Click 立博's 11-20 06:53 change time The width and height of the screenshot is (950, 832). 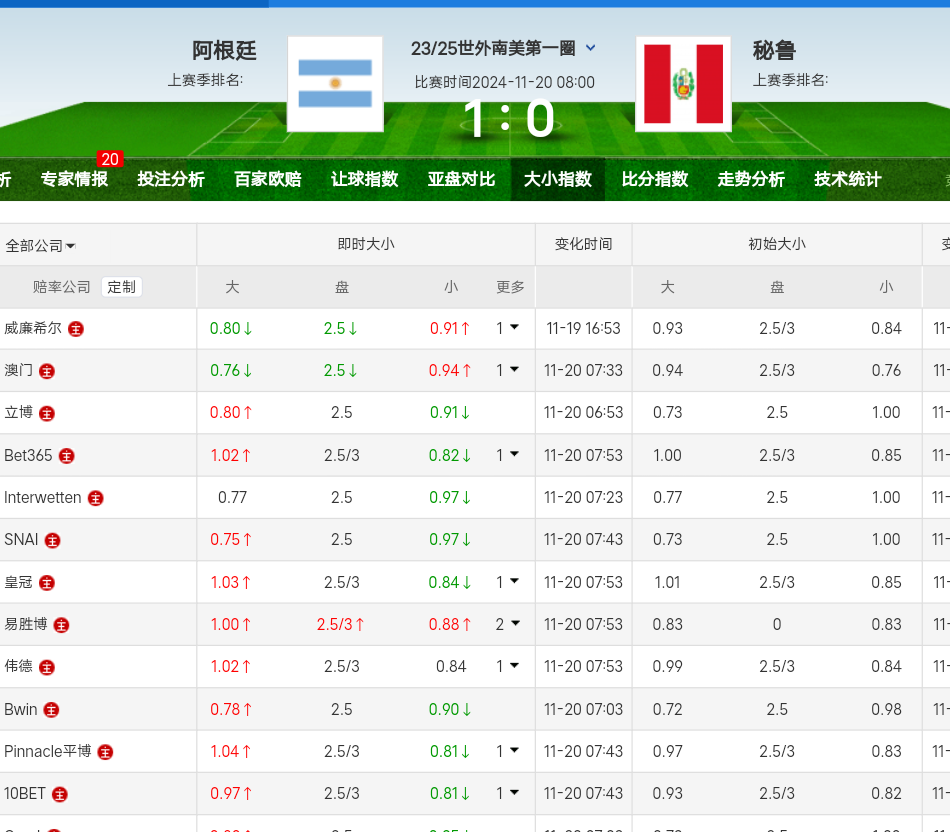(x=583, y=413)
